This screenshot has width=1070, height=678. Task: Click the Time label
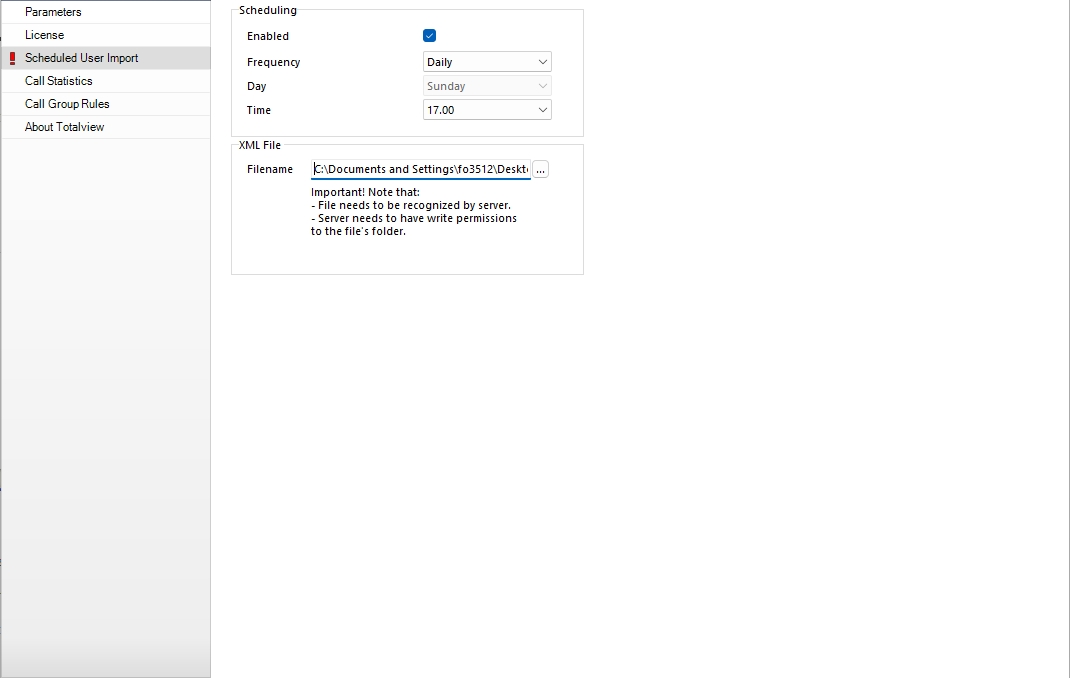259,110
